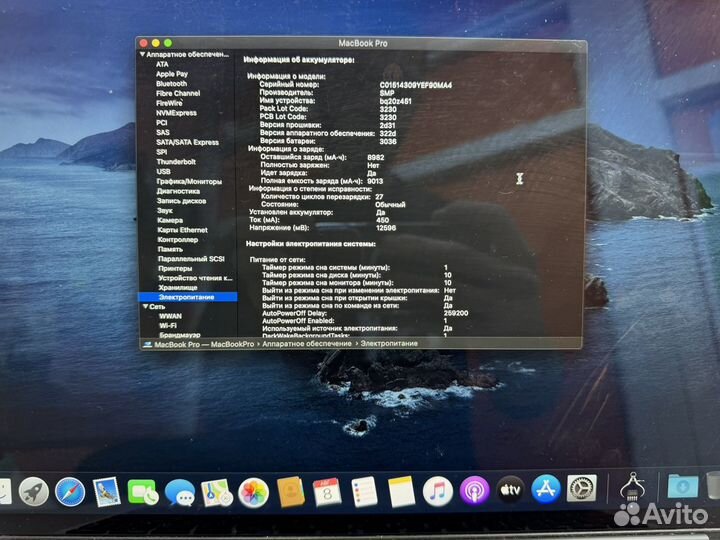The height and width of the screenshot is (540, 720).
Task: Click the serial number value C01814309YEF90MA4
Action: pyautogui.click(x=416, y=85)
